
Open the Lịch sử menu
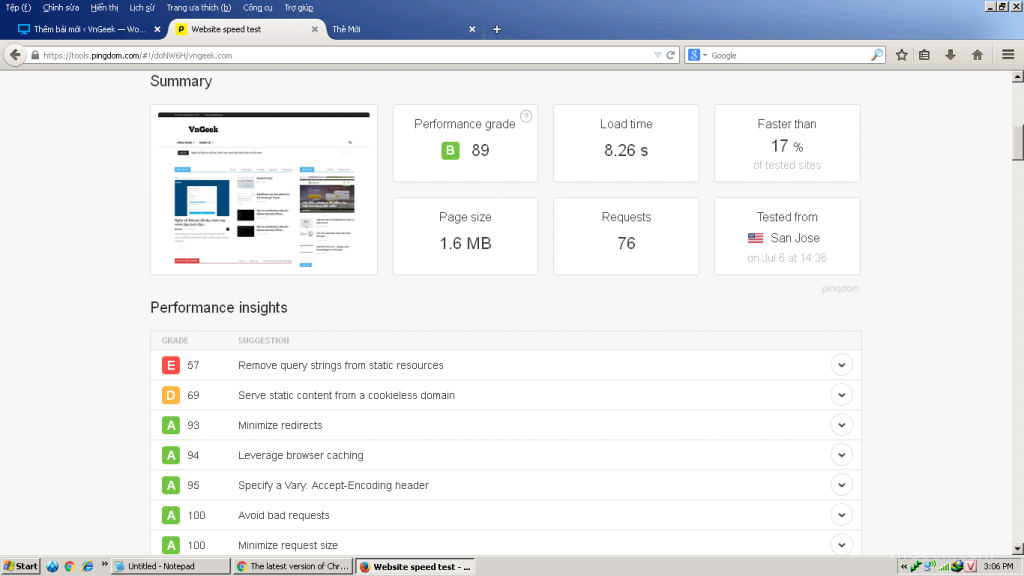click(x=142, y=8)
